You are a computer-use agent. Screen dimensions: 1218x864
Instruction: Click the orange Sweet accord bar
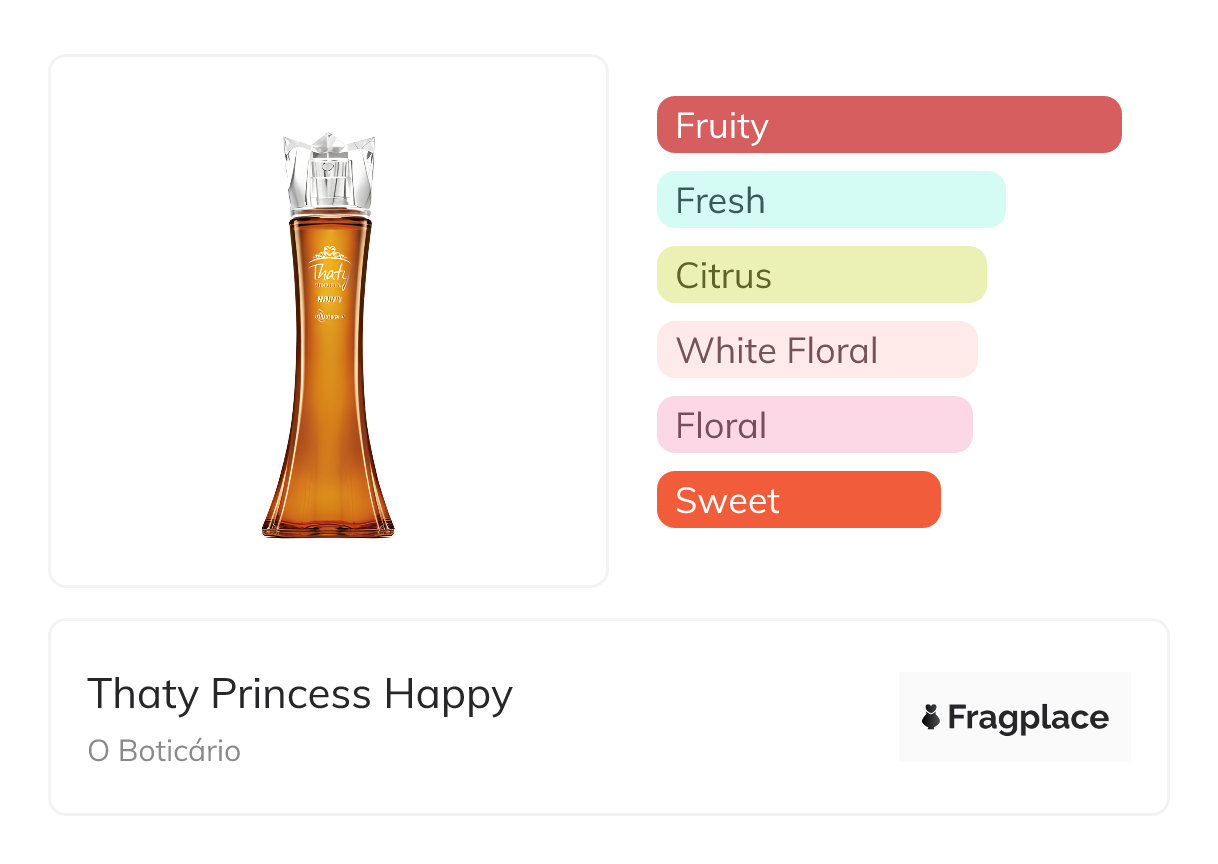[x=798, y=500]
